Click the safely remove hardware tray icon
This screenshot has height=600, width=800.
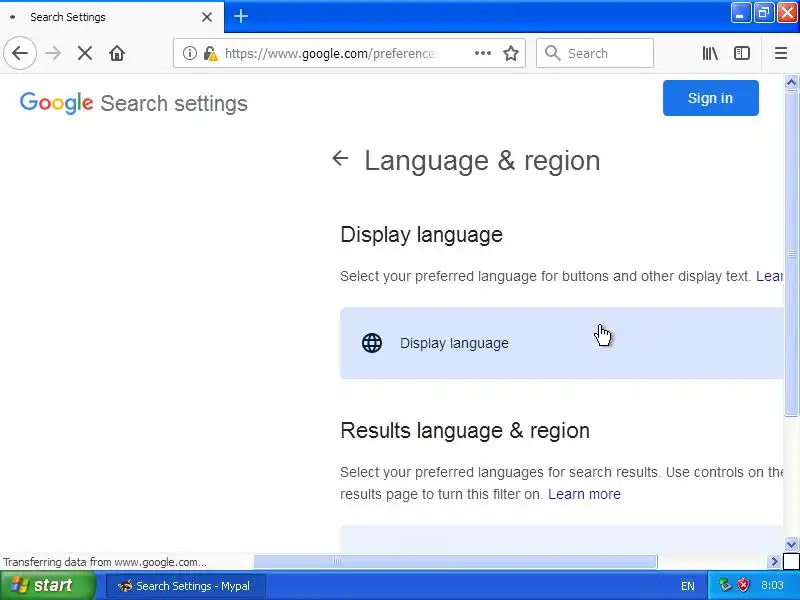coord(724,585)
